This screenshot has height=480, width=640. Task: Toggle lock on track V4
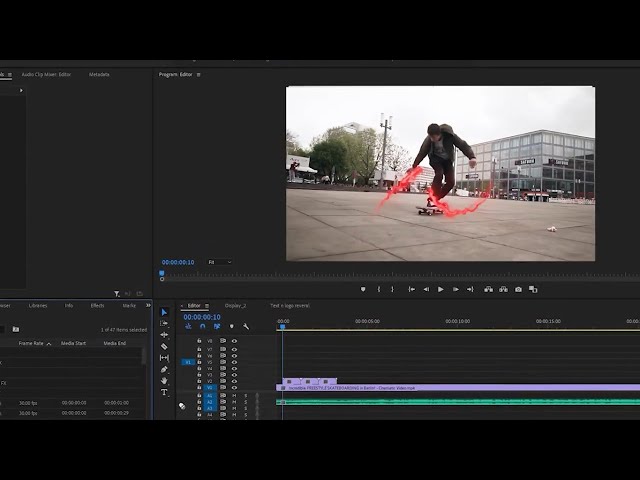[199, 368]
